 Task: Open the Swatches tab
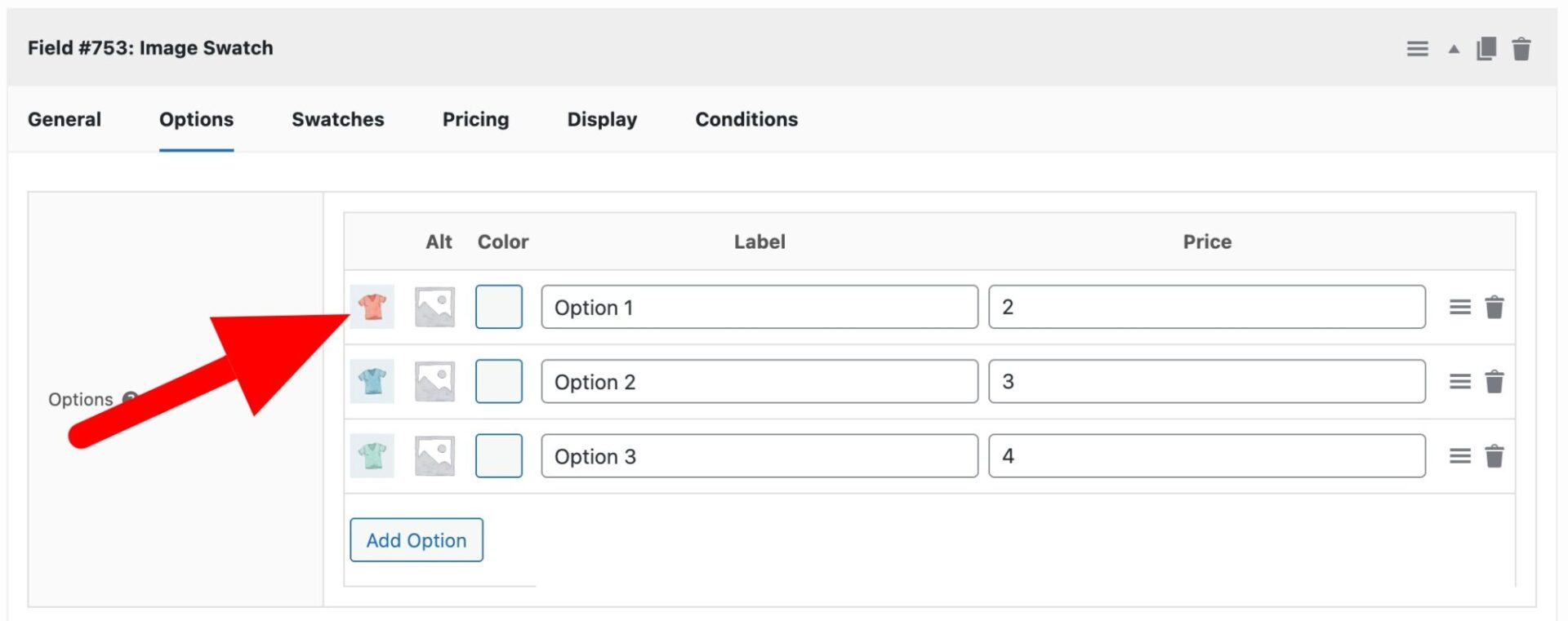click(x=337, y=119)
